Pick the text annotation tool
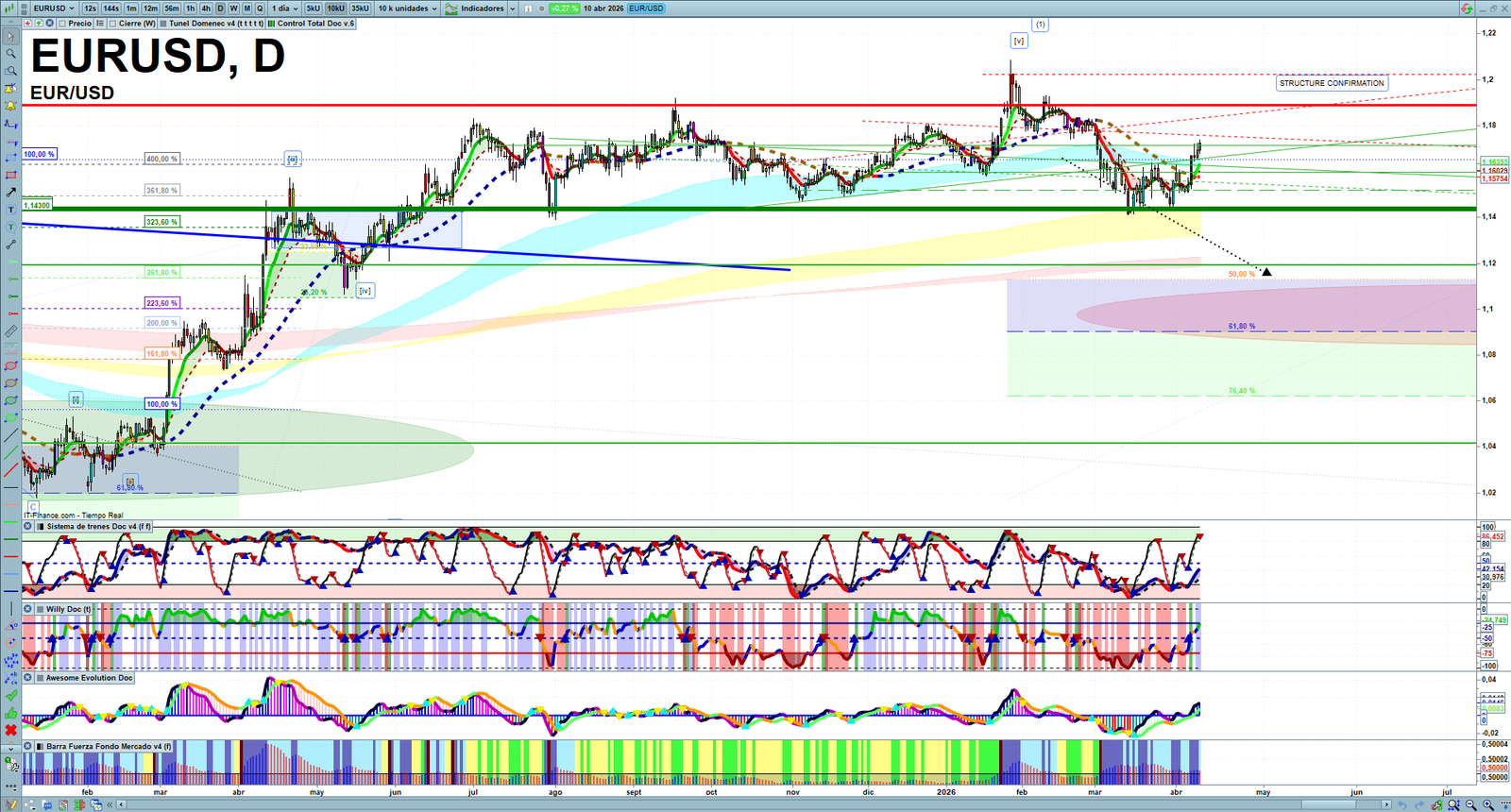This screenshot has height=812, width=1511. (x=10, y=210)
